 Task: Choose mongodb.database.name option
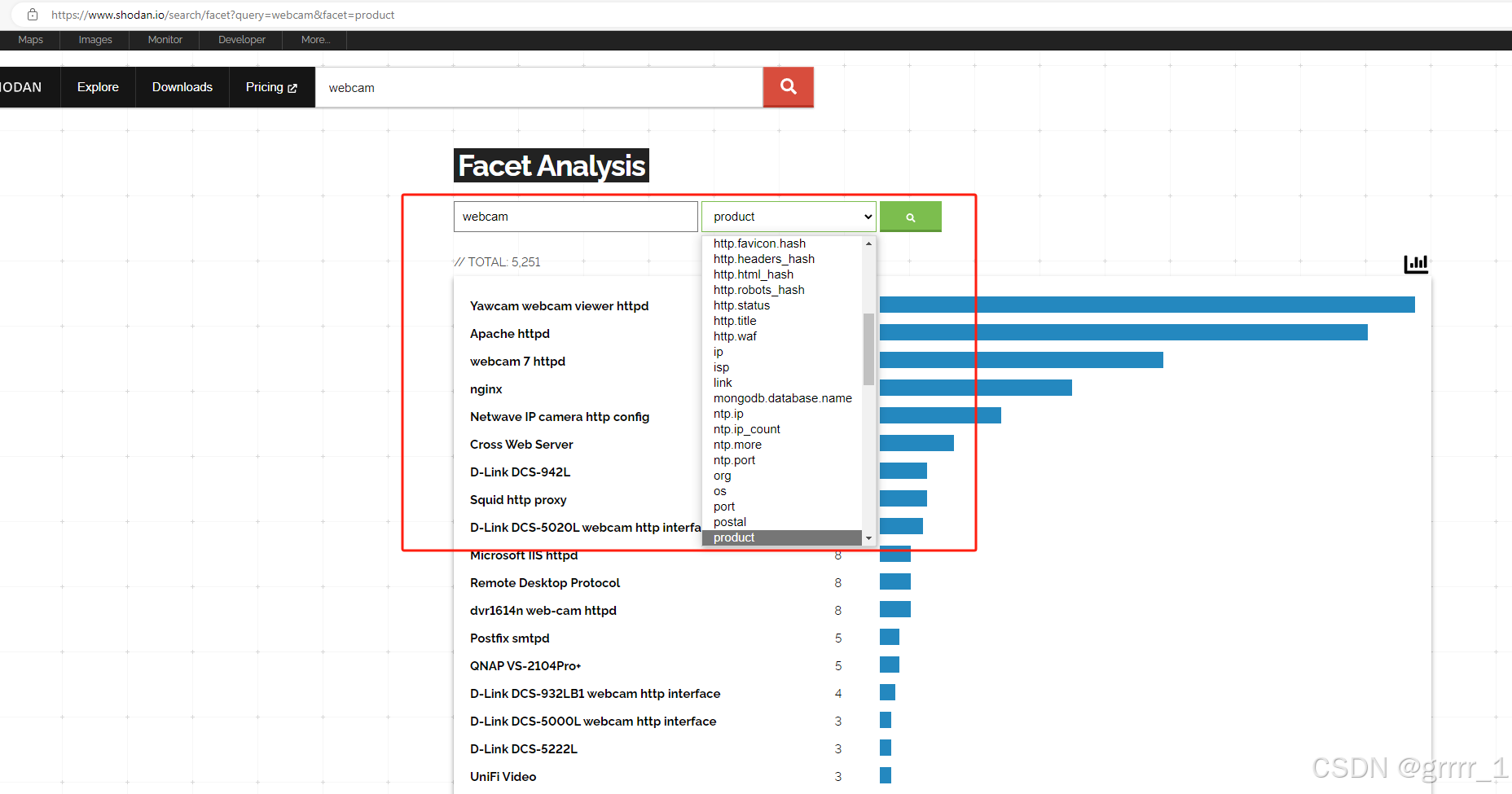click(783, 398)
